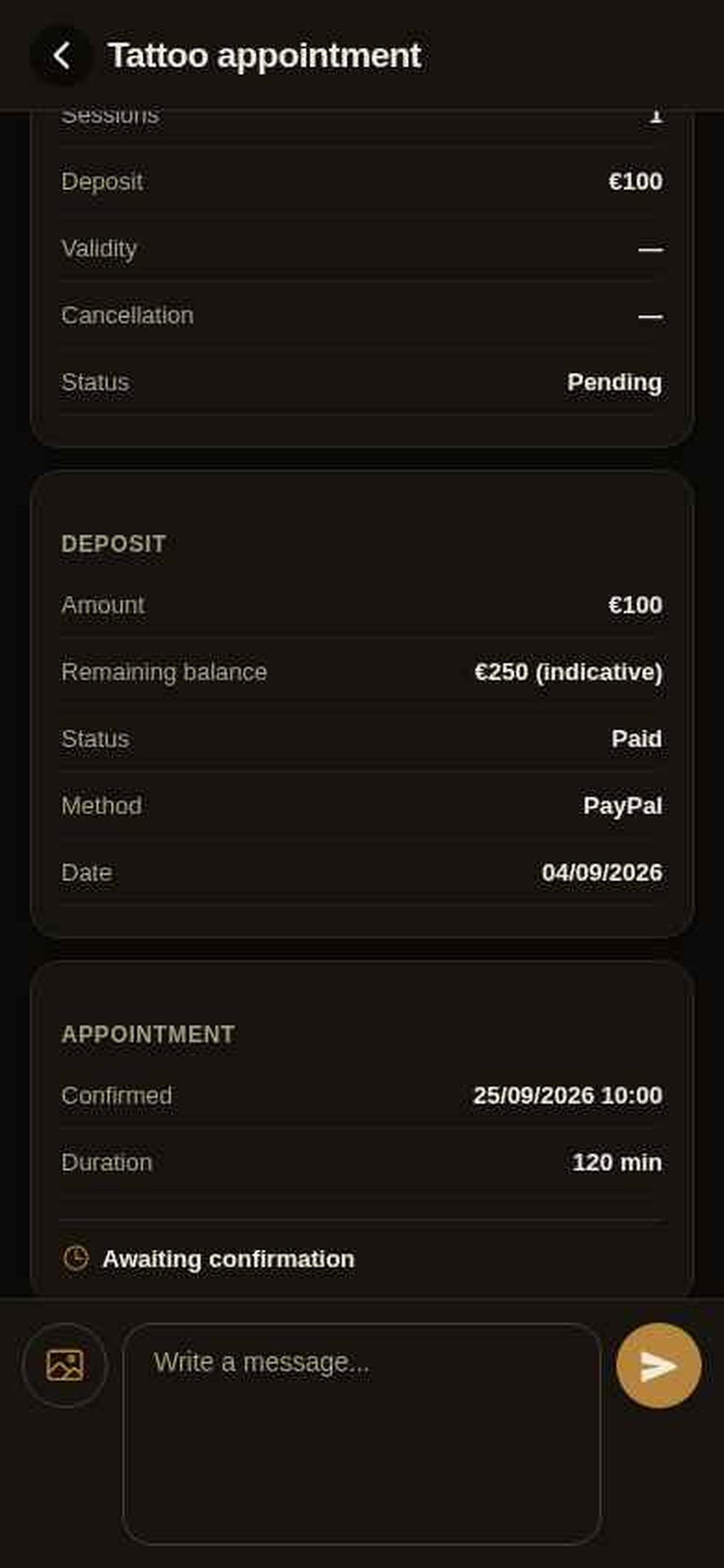This screenshot has height=1568, width=724.
Task: Click the APPOINTMENT section heading
Action: coord(148,1034)
